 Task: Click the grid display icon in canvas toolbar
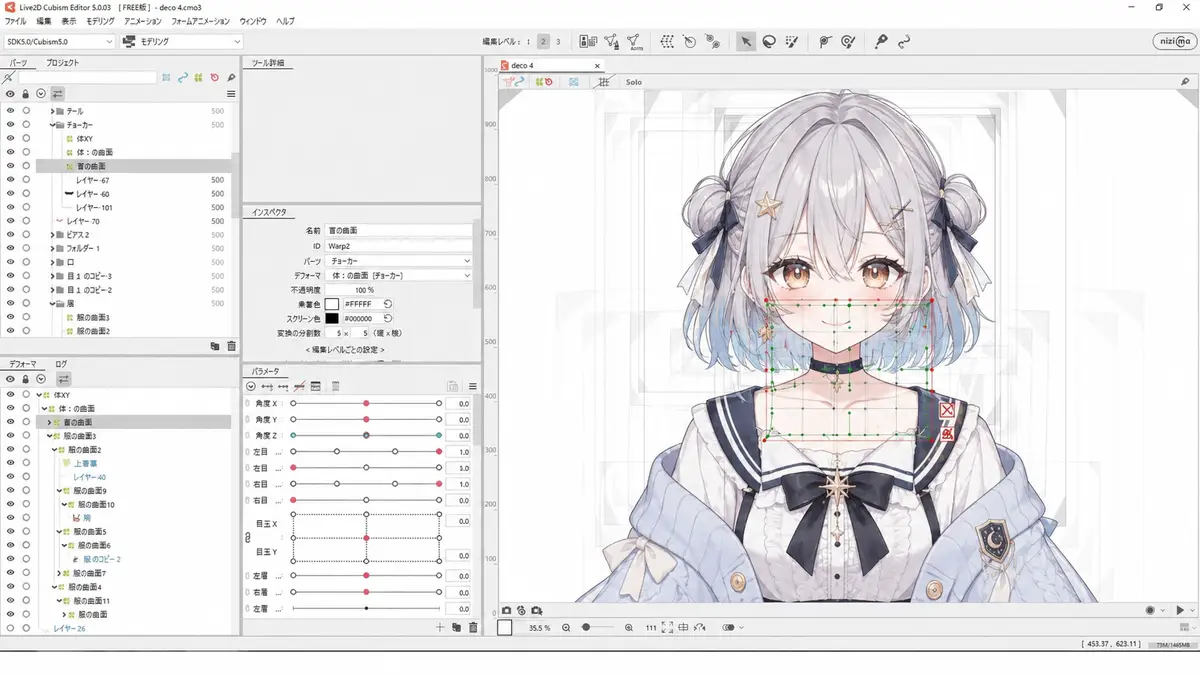point(603,82)
